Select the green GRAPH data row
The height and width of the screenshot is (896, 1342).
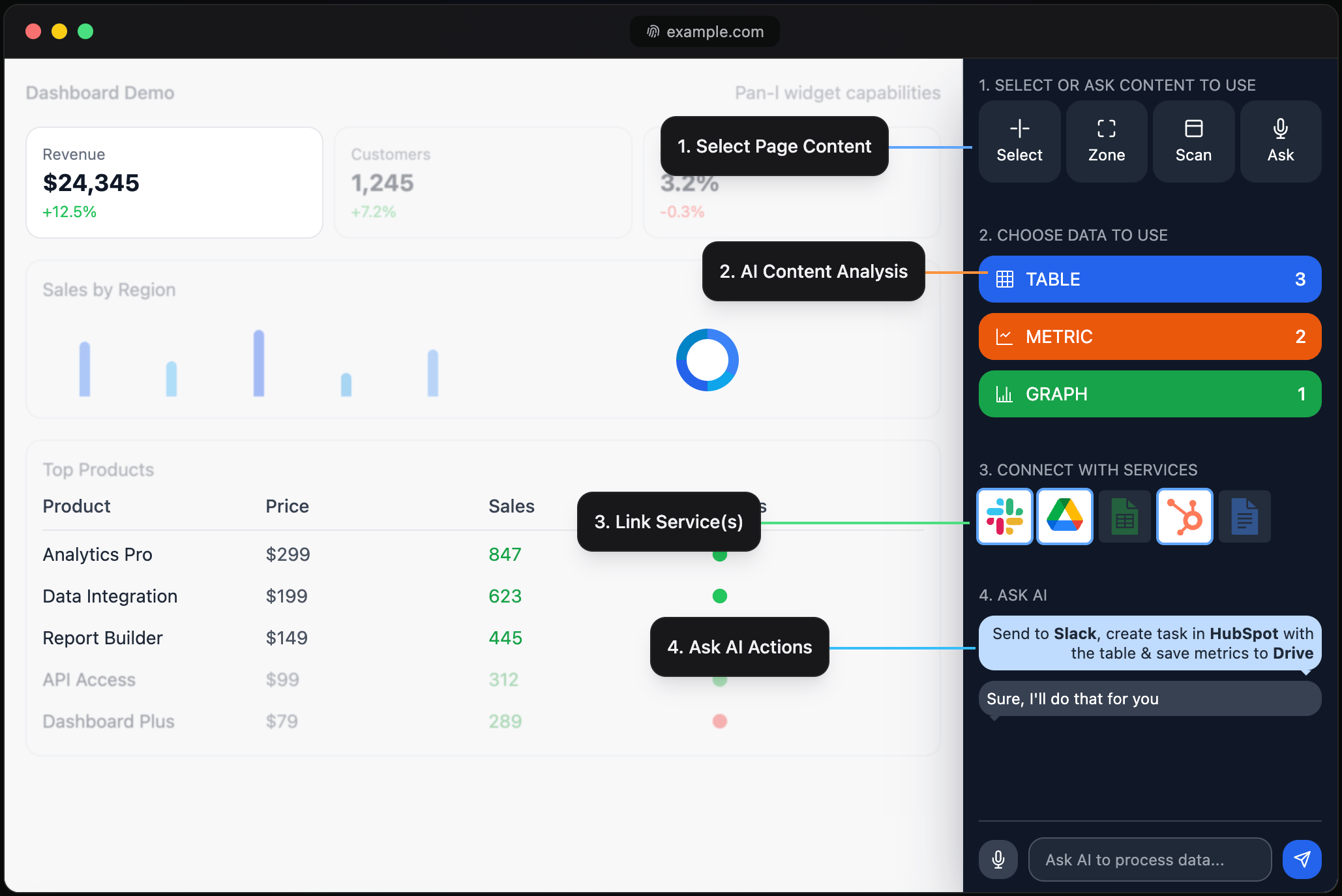pyautogui.click(x=1150, y=394)
